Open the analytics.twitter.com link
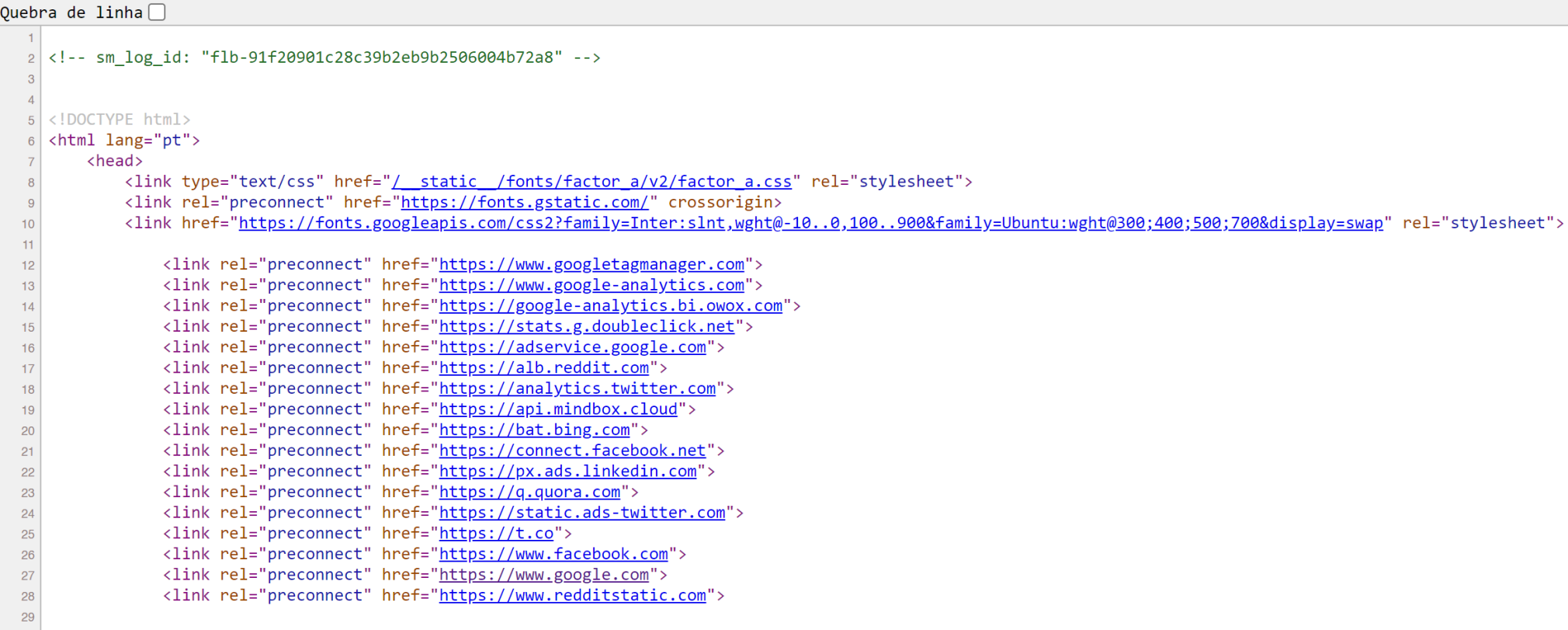1568x630 pixels. [578, 388]
